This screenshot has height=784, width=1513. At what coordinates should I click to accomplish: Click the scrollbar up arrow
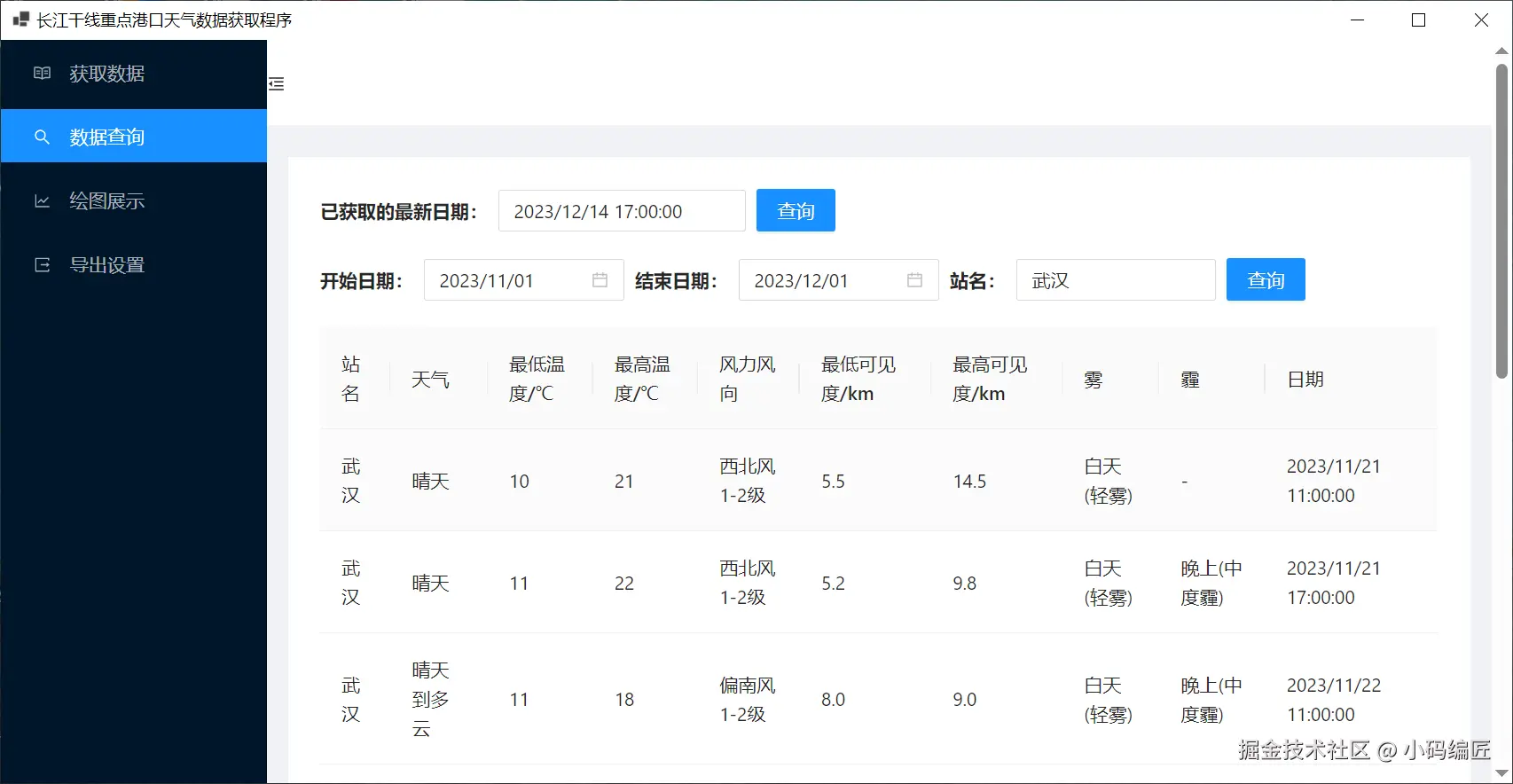tap(1501, 51)
